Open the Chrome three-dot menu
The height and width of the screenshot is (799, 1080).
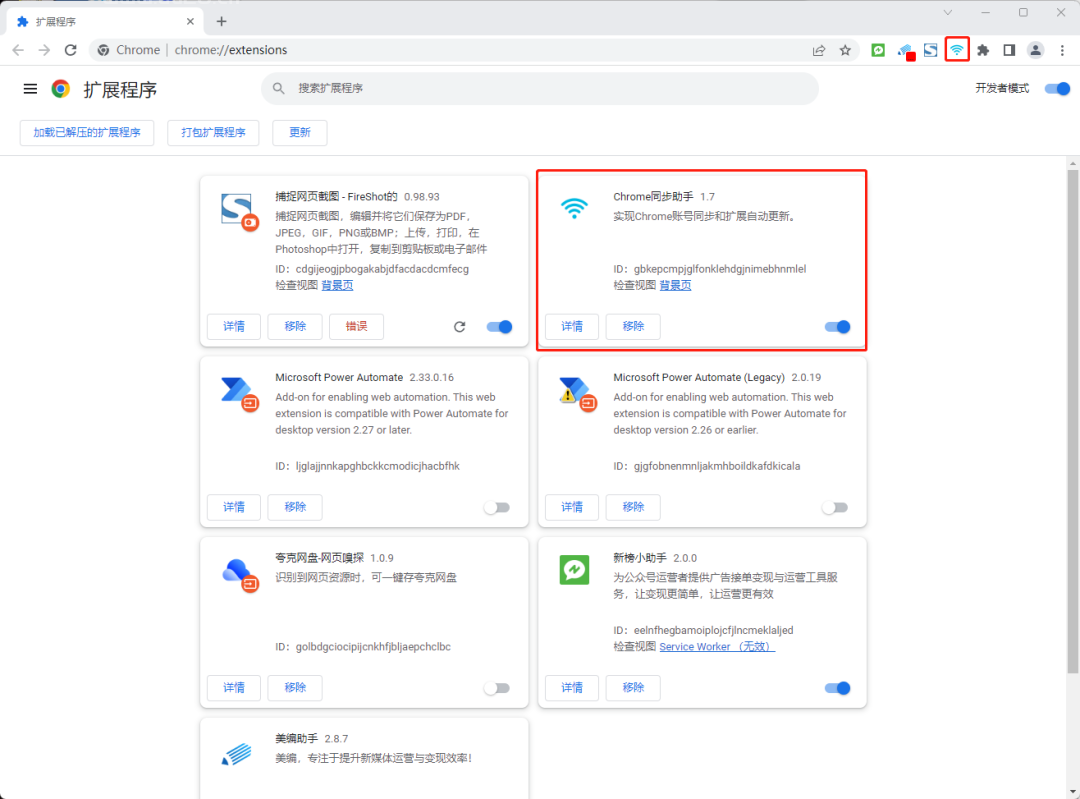pos(1062,50)
